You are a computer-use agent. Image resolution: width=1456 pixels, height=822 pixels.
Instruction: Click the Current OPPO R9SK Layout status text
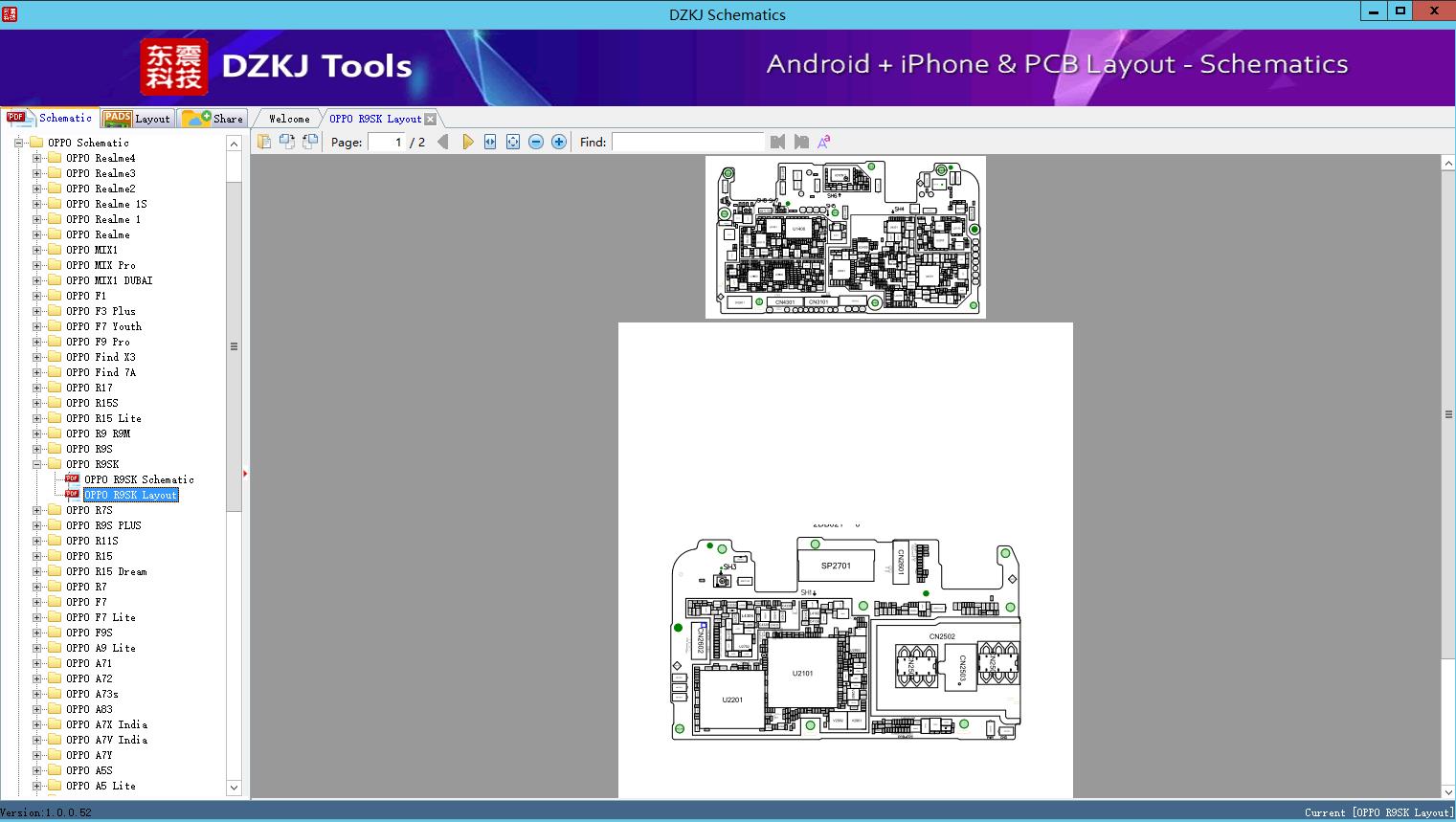click(x=1378, y=812)
